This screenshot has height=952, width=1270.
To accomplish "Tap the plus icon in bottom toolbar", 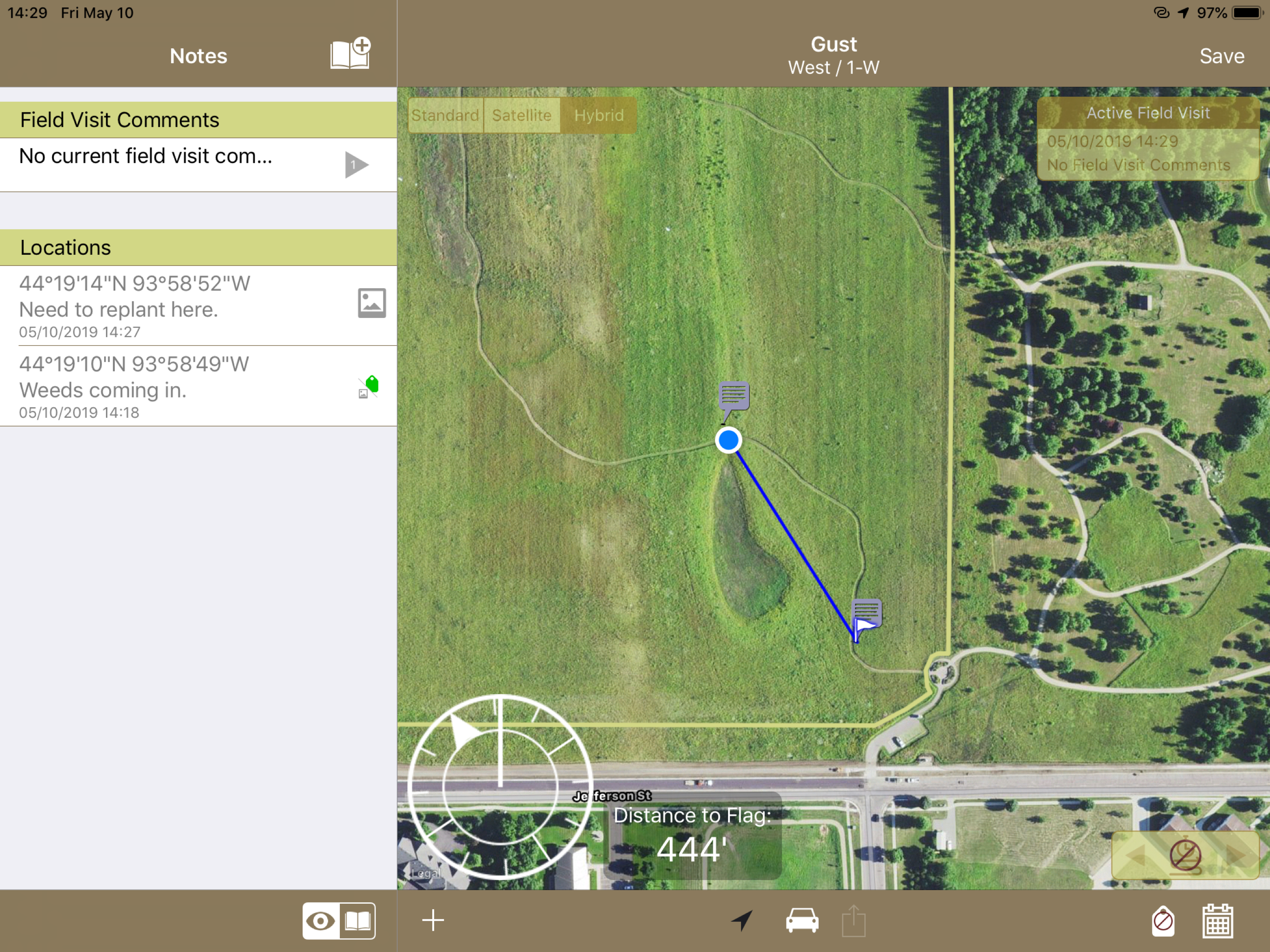I will pos(433,920).
